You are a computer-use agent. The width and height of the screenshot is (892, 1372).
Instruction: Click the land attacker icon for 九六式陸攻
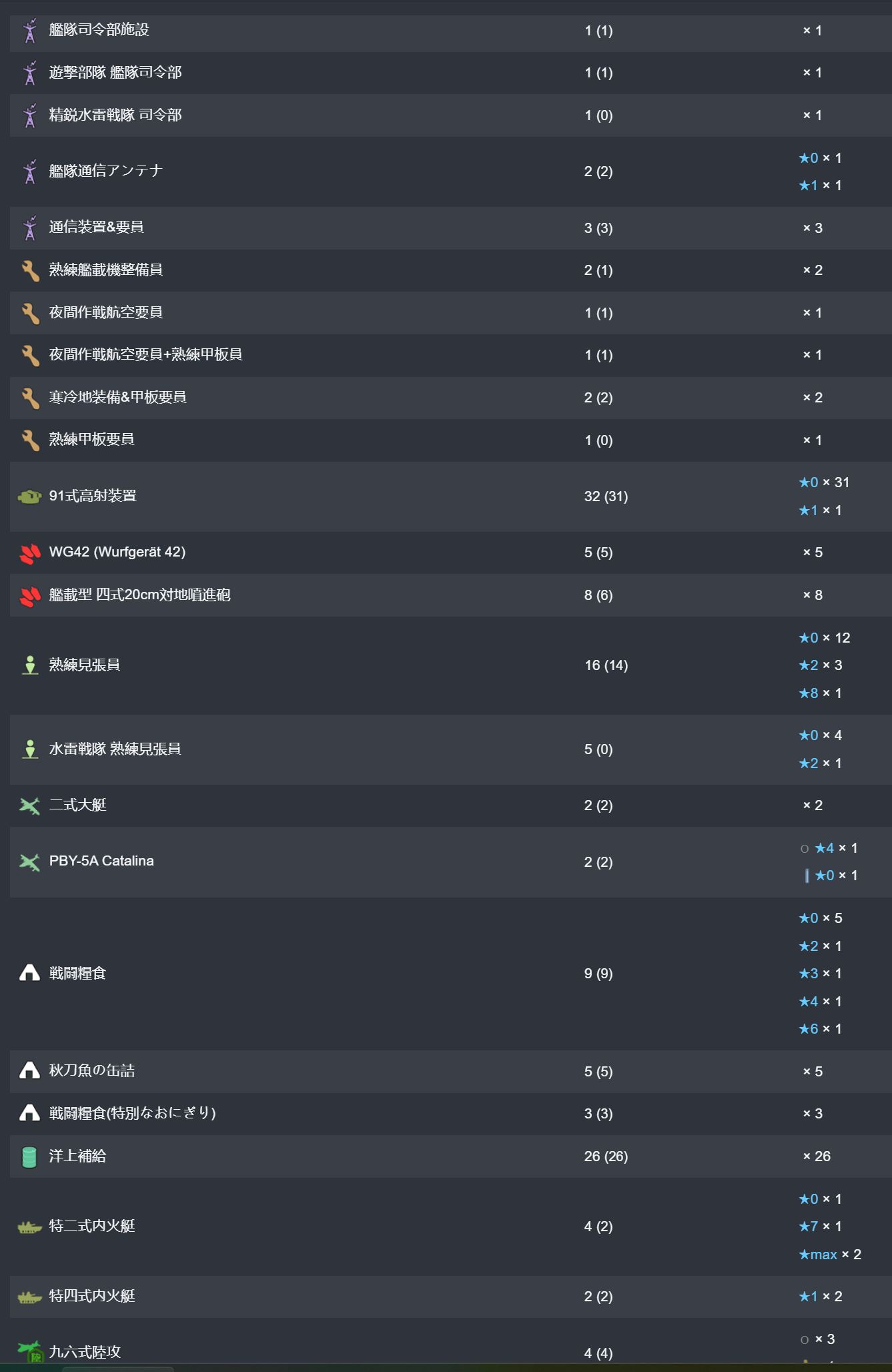click(x=29, y=1352)
